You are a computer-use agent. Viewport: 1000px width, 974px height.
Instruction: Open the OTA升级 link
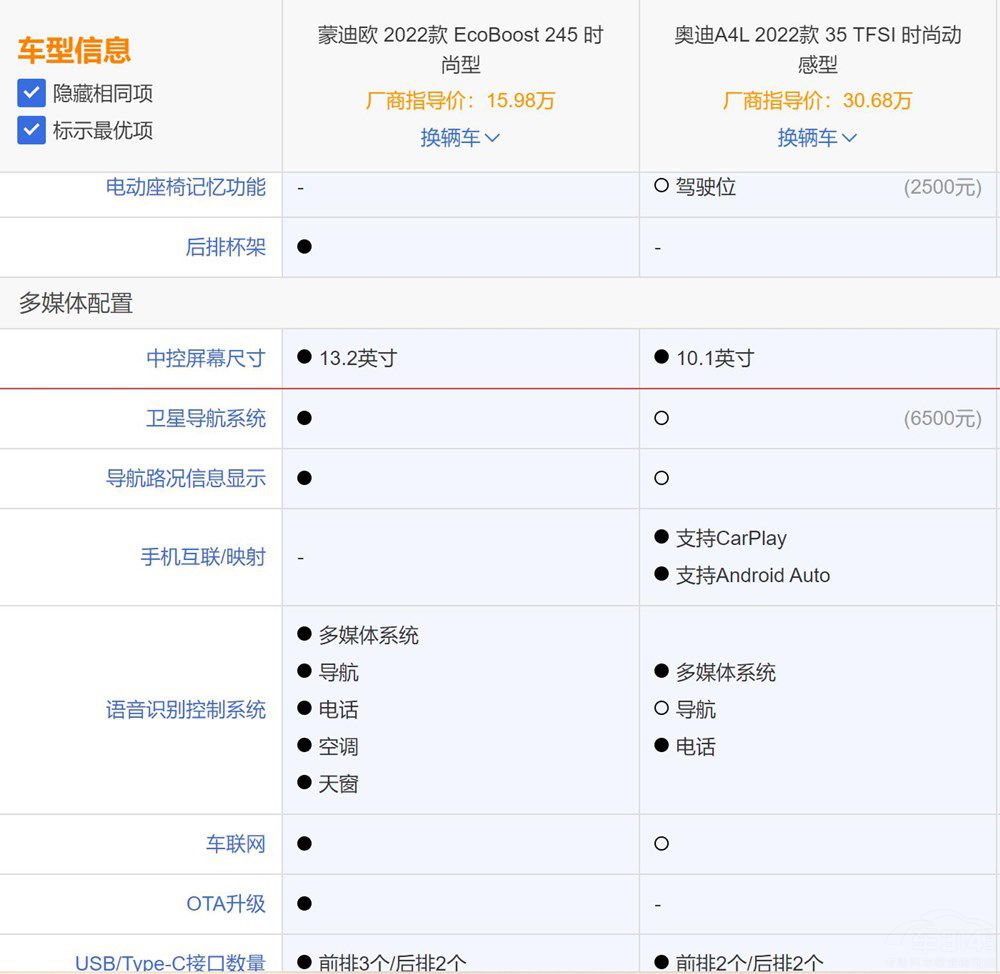[x=224, y=903]
